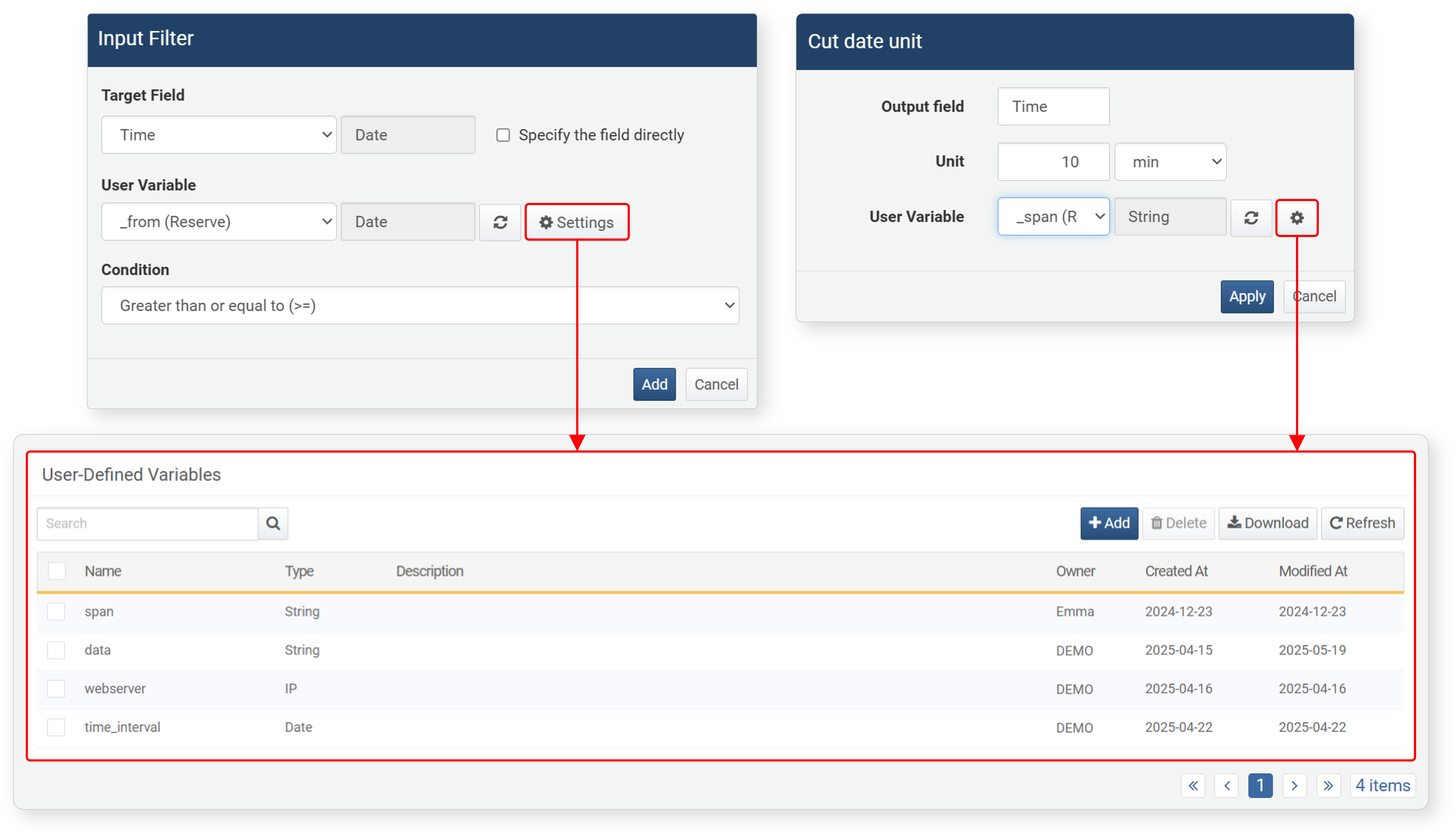1456x837 pixels.
Task: Click the time_interval variable name
Action: (x=122, y=727)
